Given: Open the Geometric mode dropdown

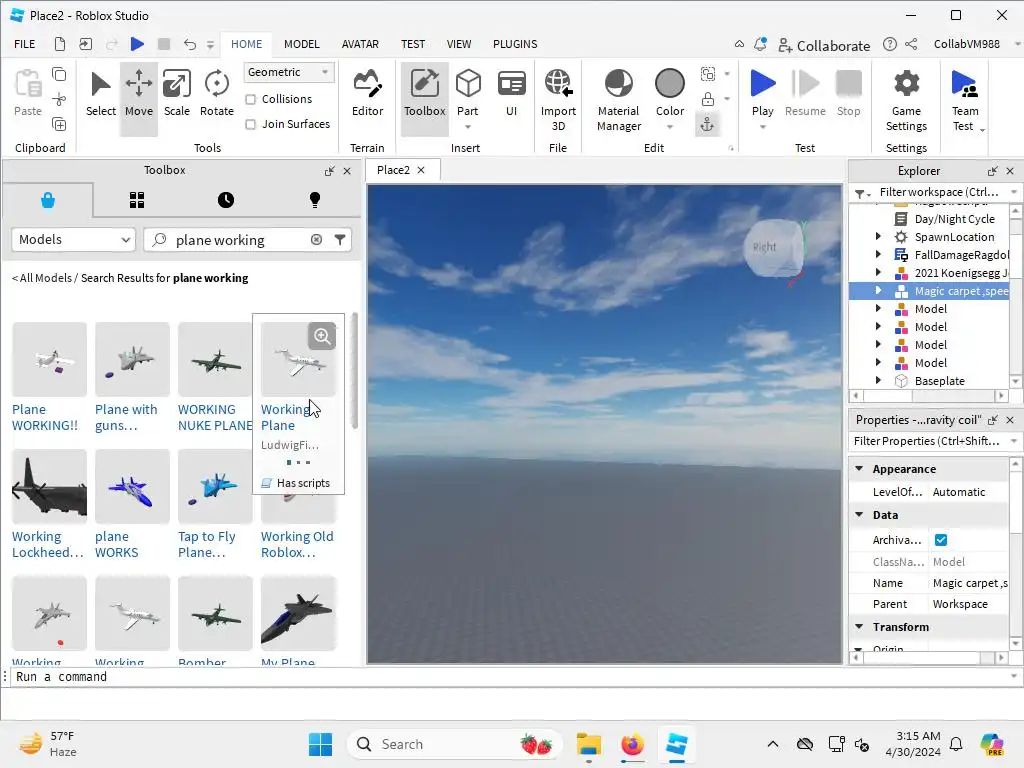Looking at the screenshot, I should pos(289,72).
